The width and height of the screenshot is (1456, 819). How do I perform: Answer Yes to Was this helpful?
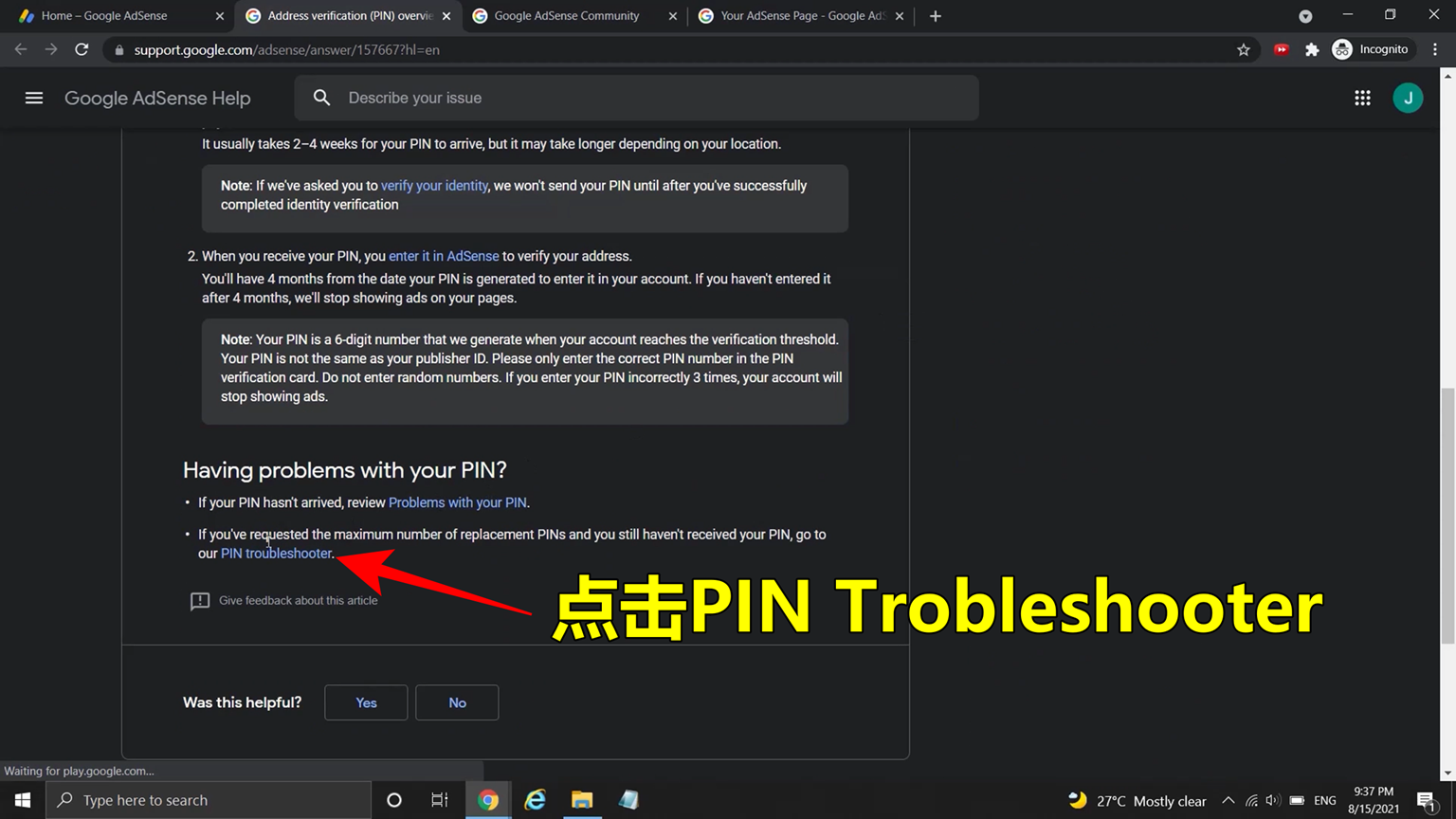coord(366,702)
